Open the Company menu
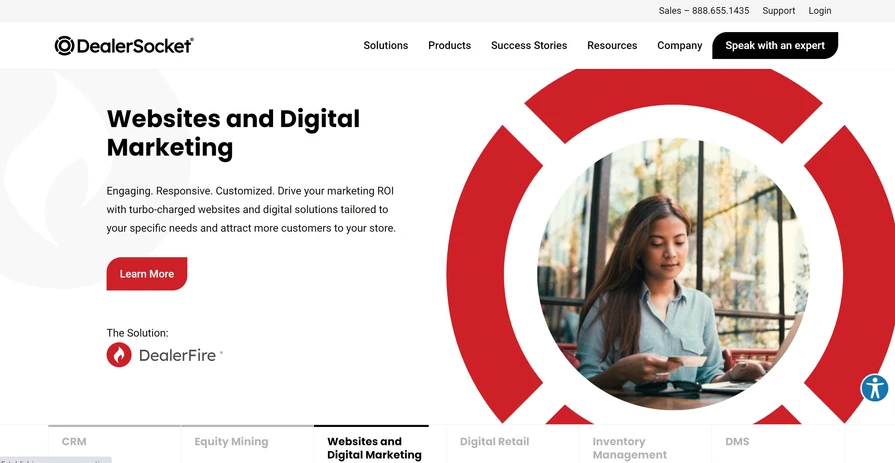 (679, 45)
